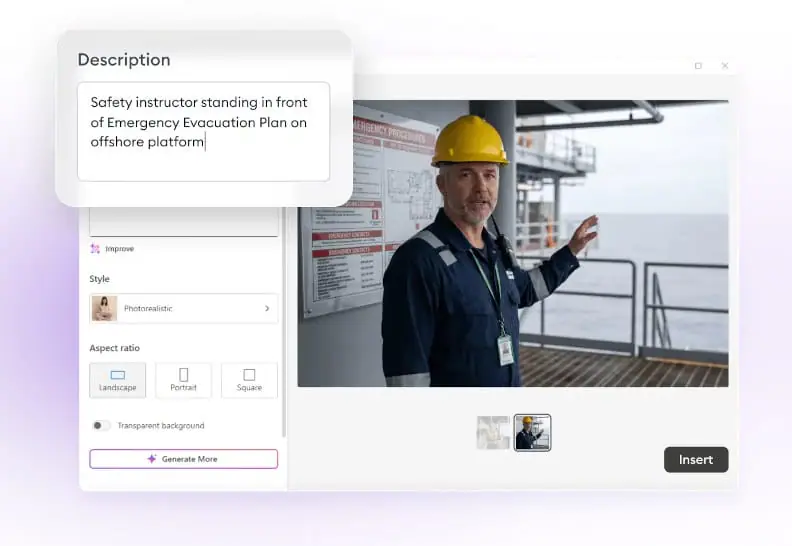Click inside the Description text box
Viewport: 792px width, 546px height.
point(204,131)
